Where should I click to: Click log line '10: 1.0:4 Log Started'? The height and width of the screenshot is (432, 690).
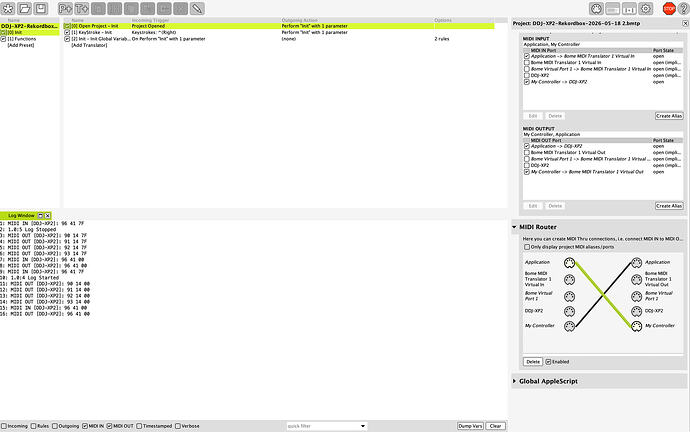(29, 278)
